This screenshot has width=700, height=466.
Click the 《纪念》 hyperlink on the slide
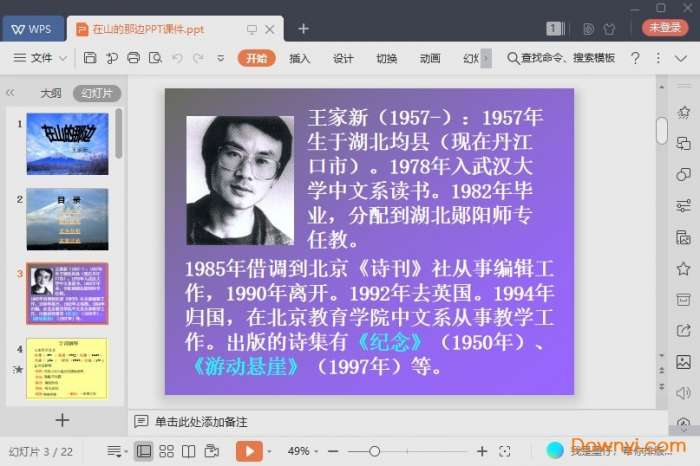click(390, 342)
